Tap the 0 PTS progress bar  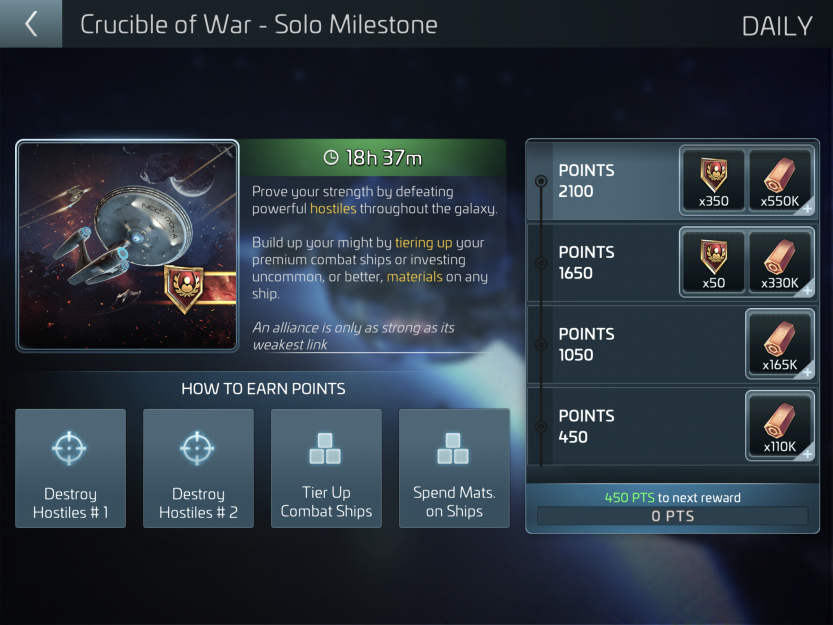pos(673,516)
